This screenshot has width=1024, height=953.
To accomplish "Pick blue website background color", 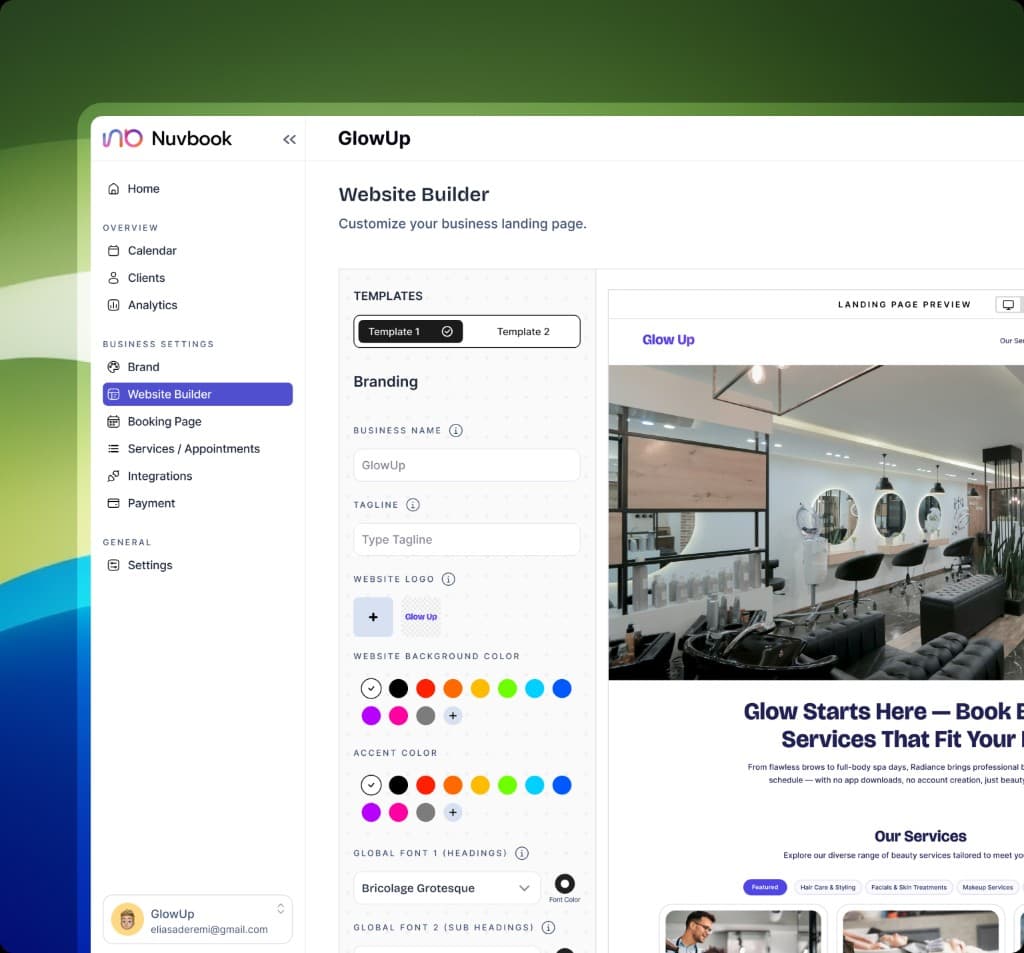I will pos(562,688).
